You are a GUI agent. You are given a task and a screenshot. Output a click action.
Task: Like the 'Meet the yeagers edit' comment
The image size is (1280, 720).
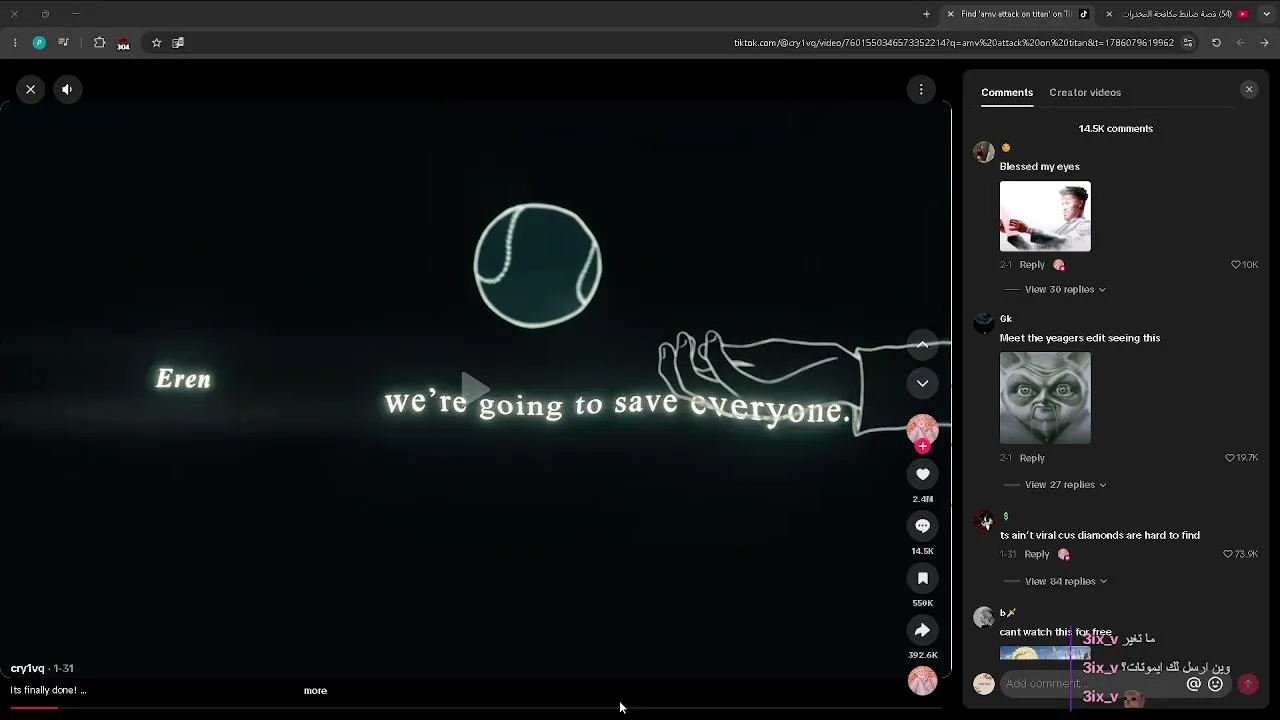pyautogui.click(x=1230, y=458)
